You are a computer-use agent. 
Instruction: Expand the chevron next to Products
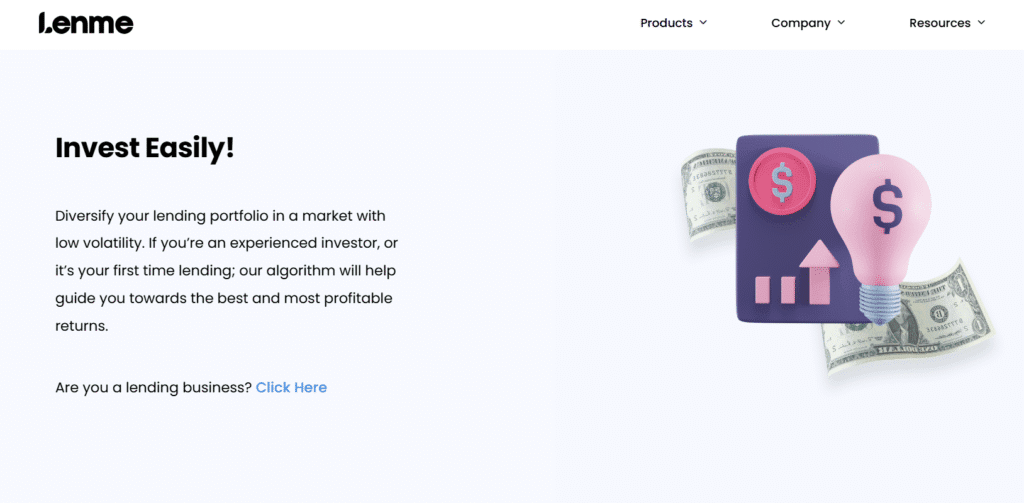(x=703, y=23)
